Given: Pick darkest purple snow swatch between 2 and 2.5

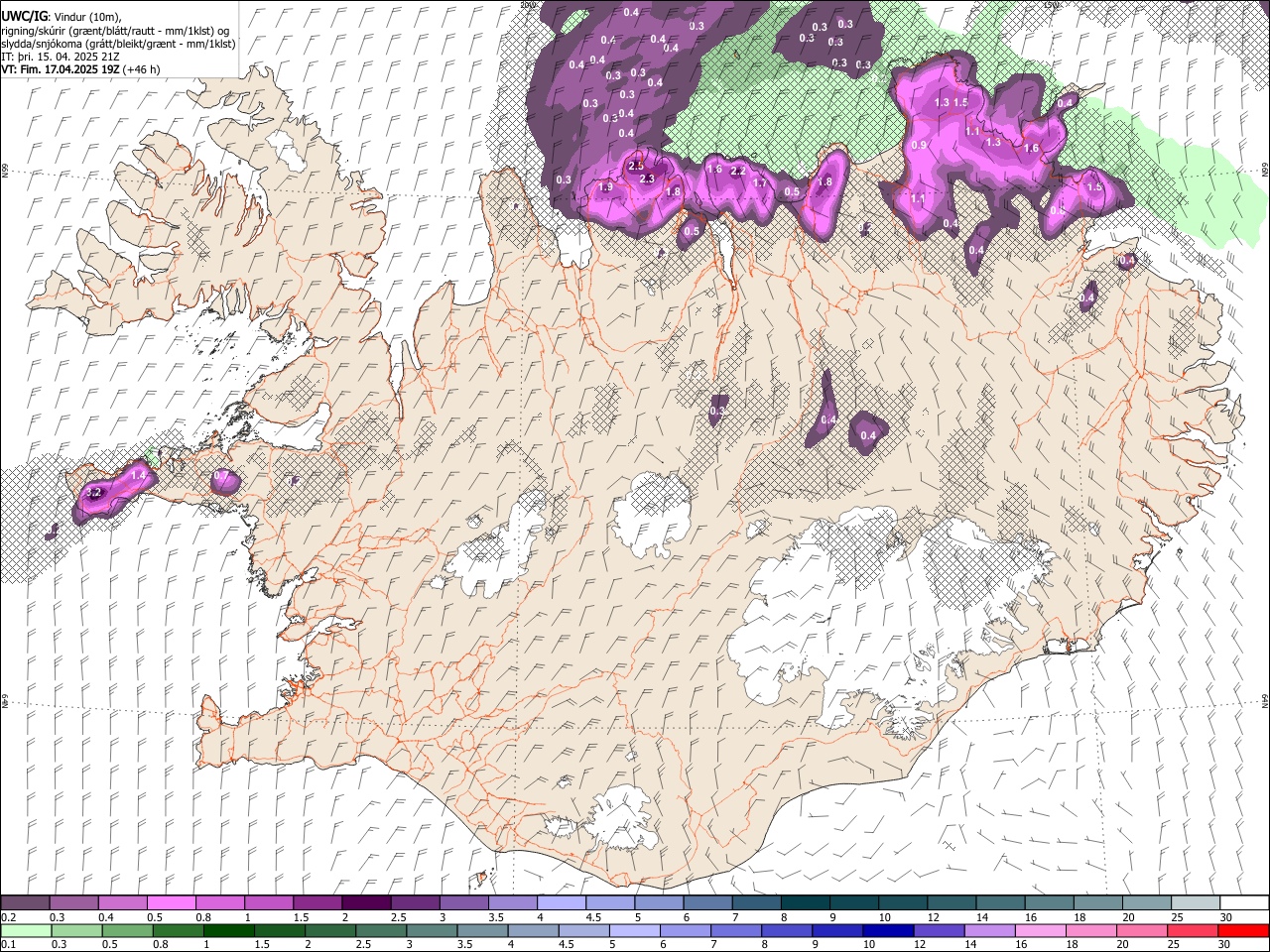Looking at the screenshot, I should pos(366,903).
